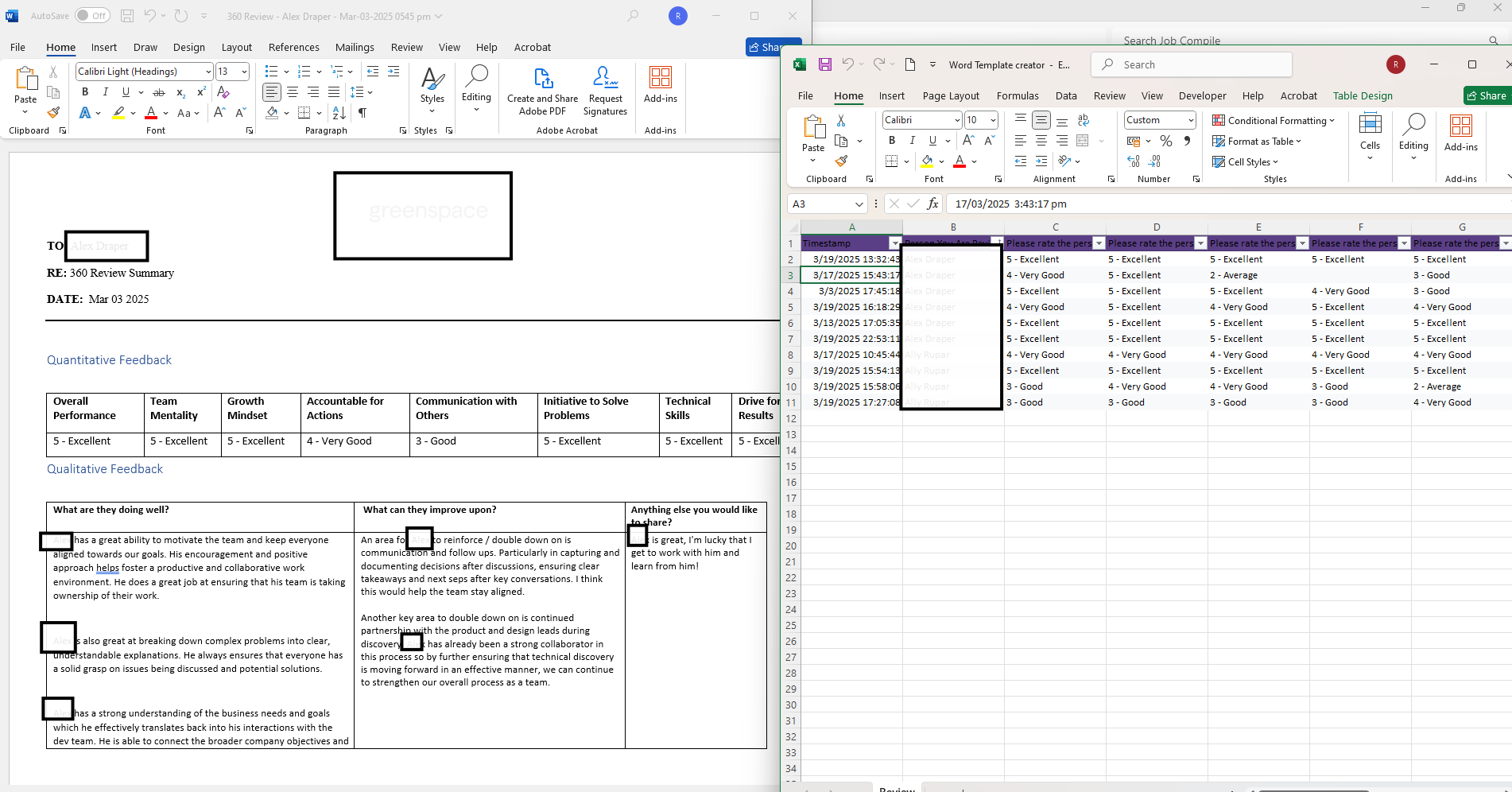
Task: Undo the last action in Word
Action: pos(150,16)
